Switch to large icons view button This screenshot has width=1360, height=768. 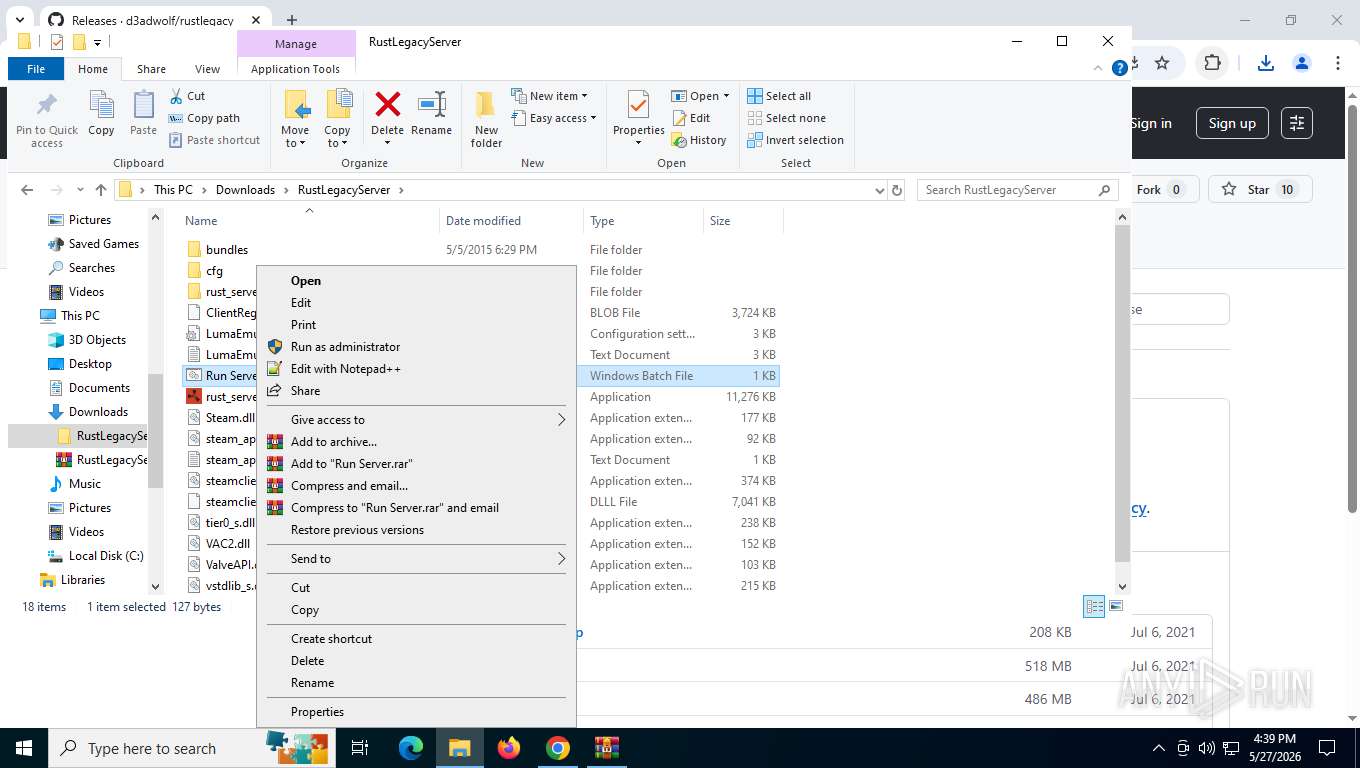tap(1116, 606)
